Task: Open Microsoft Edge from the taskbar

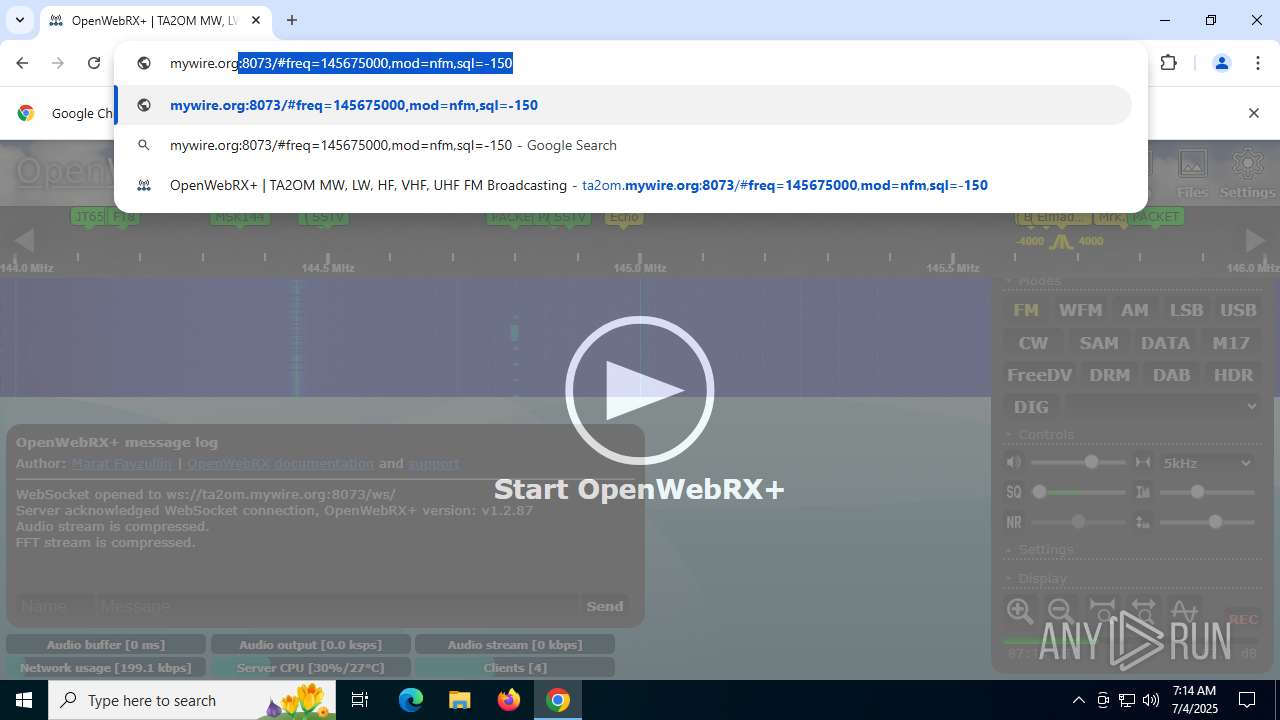Action: [x=411, y=700]
